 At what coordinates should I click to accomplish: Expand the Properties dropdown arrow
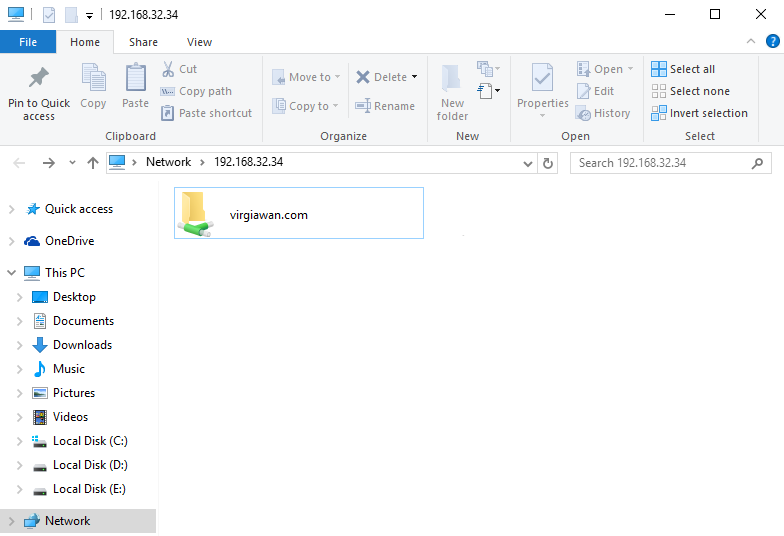[x=542, y=116]
